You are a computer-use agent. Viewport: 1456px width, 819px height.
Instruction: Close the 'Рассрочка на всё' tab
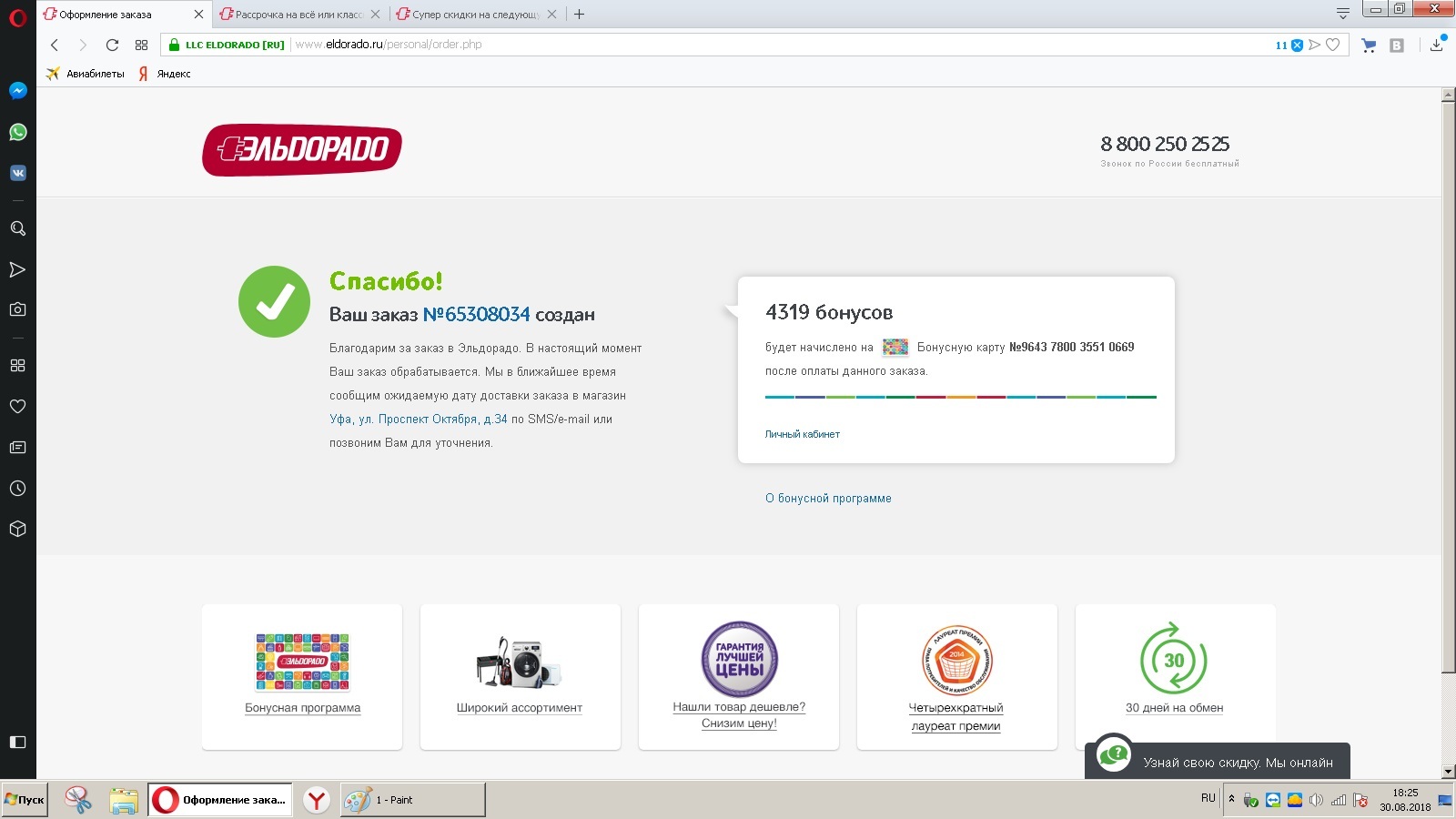[x=375, y=15]
